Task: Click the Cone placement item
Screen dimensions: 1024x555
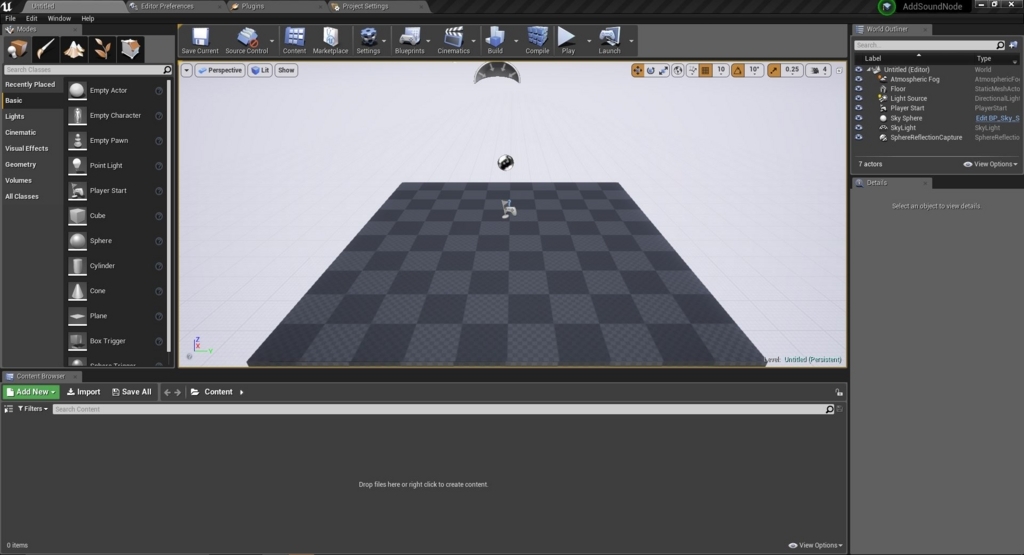Action: coord(115,291)
